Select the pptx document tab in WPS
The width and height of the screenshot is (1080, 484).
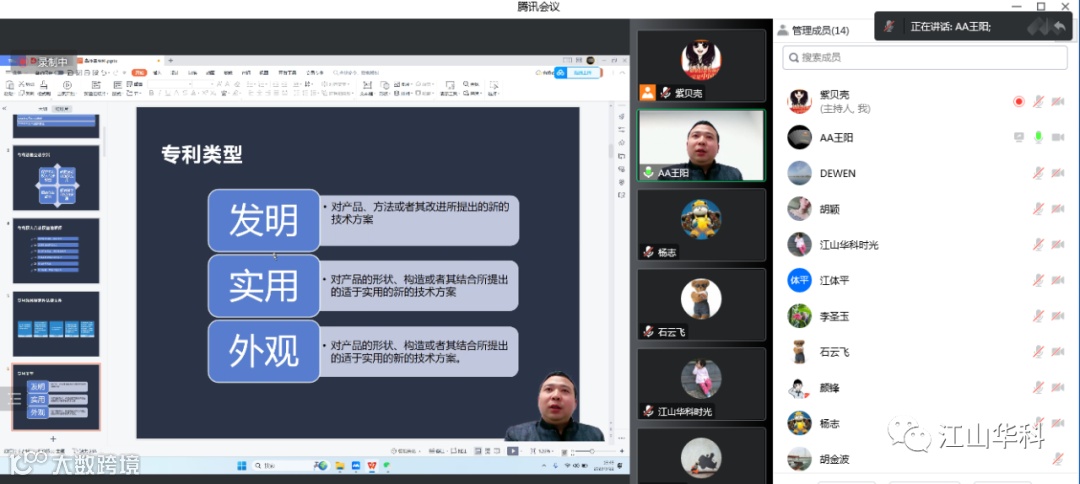[120, 61]
